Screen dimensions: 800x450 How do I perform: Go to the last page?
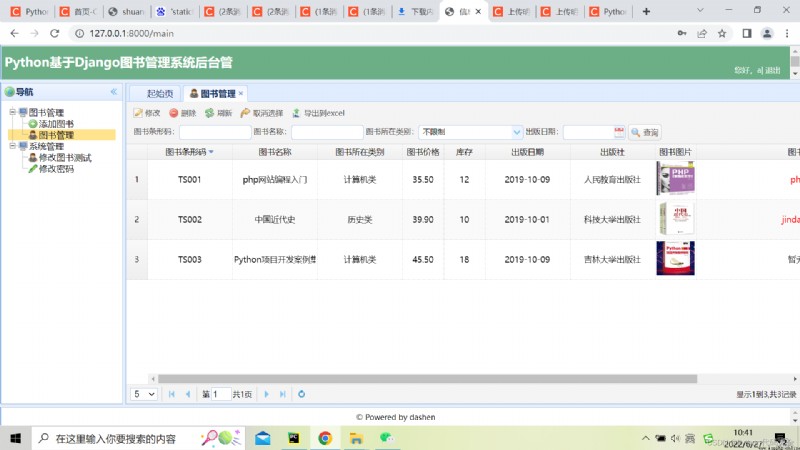(x=283, y=394)
